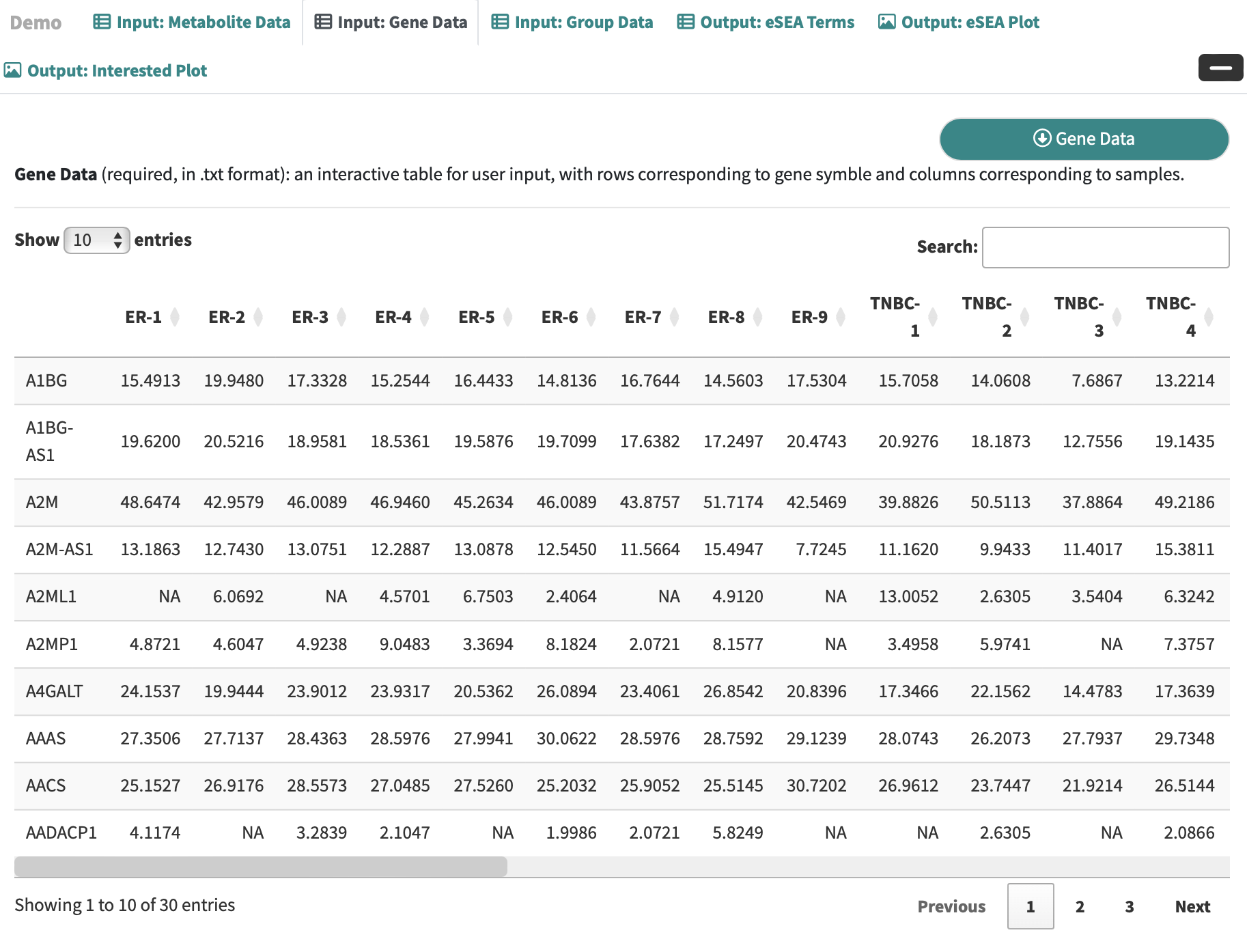Click the horizontal table scrollbar thumb

point(260,867)
